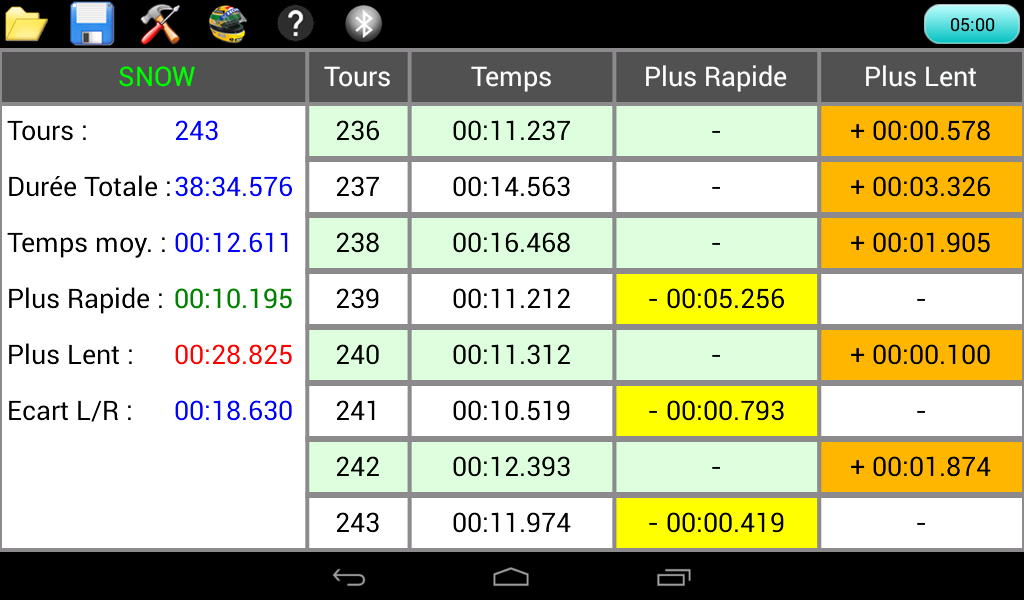Tap yellow cell - 00:05.256
Viewport: 1024px width, 600px height.
(x=716, y=299)
